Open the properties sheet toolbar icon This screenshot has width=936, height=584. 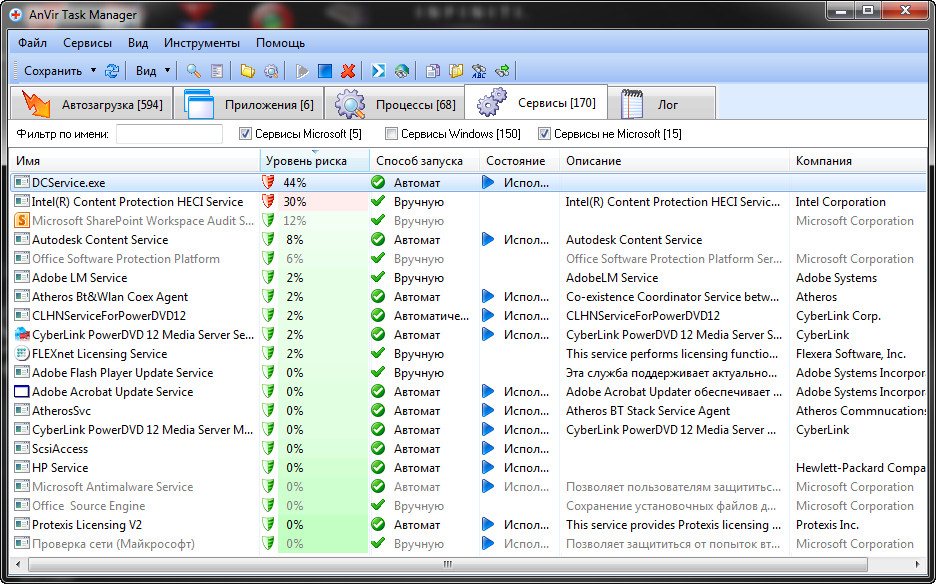pyautogui.click(x=217, y=71)
